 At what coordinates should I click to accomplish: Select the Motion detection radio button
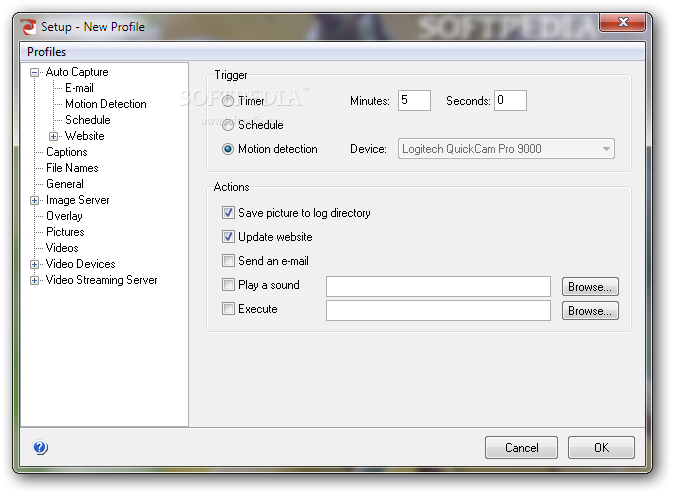(x=228, y=149)
